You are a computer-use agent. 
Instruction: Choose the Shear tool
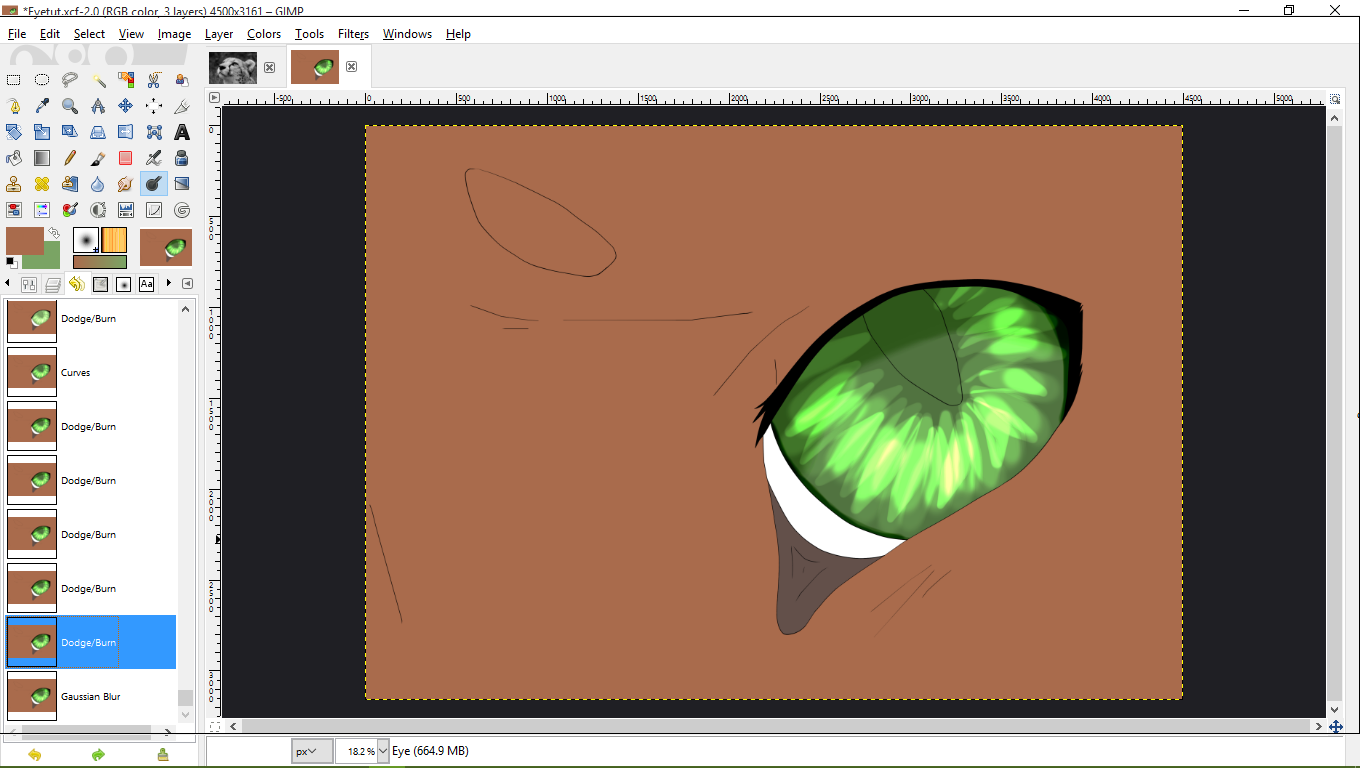(x=70, y=132)
